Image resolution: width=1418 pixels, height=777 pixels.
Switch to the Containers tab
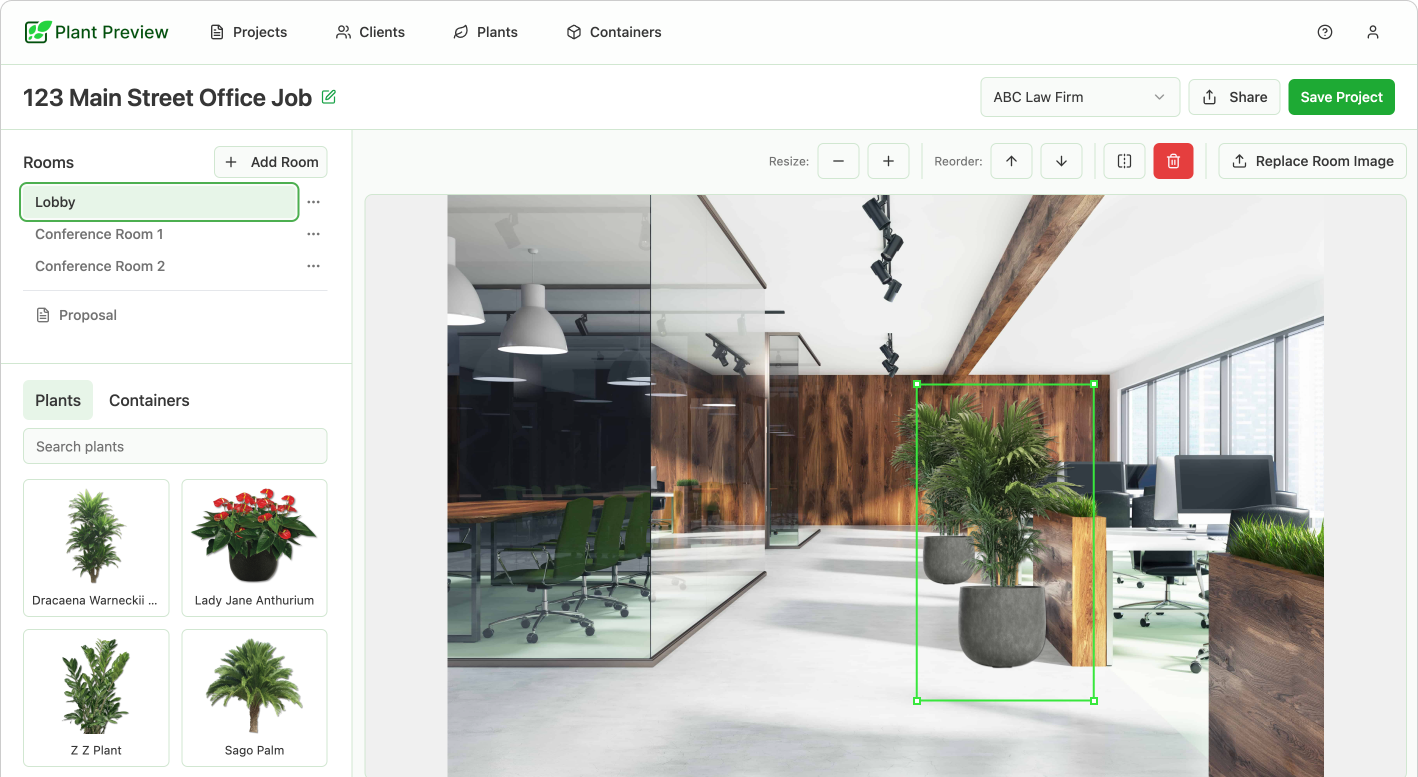[x=149, y=400]
